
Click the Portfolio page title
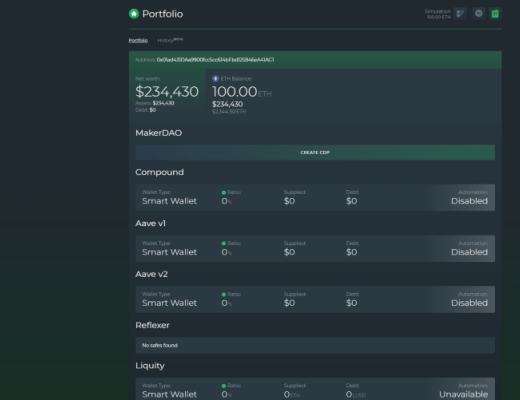(x=162, y=14)
